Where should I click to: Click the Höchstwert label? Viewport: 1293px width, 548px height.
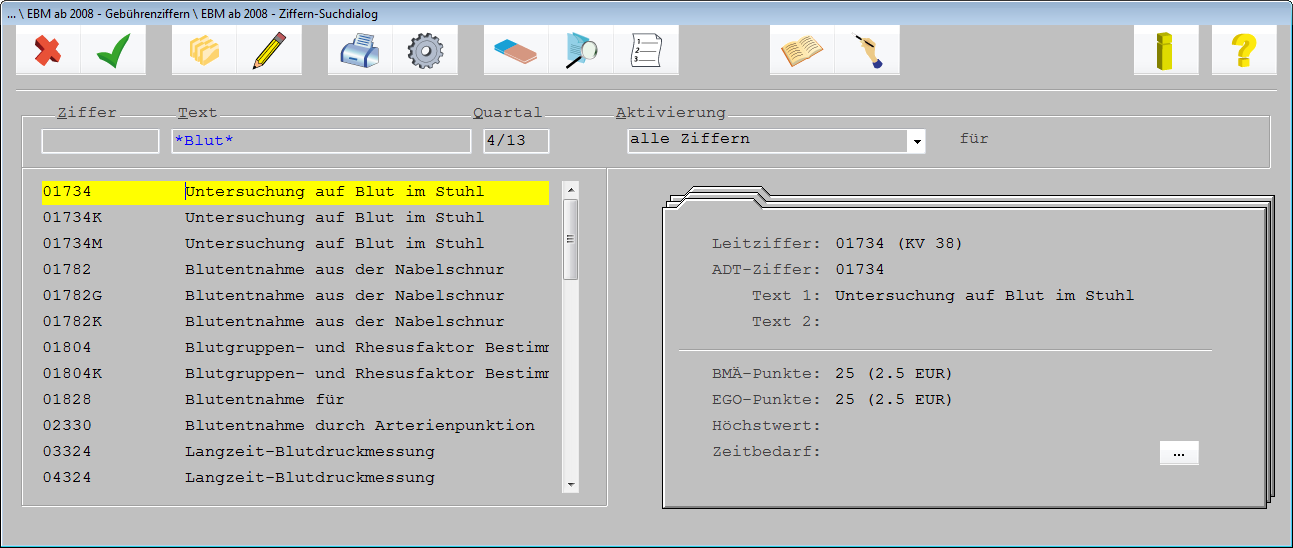pos(766,426)
